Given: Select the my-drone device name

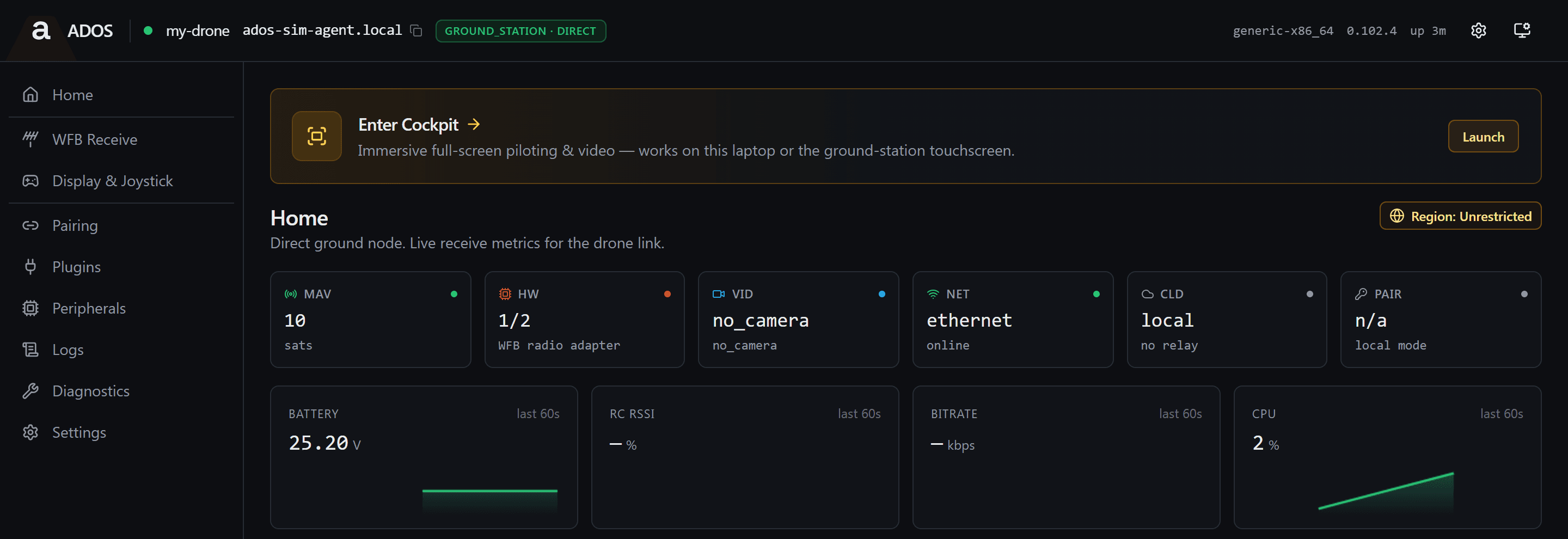Looking at the screenshot, I should (197, 30).
